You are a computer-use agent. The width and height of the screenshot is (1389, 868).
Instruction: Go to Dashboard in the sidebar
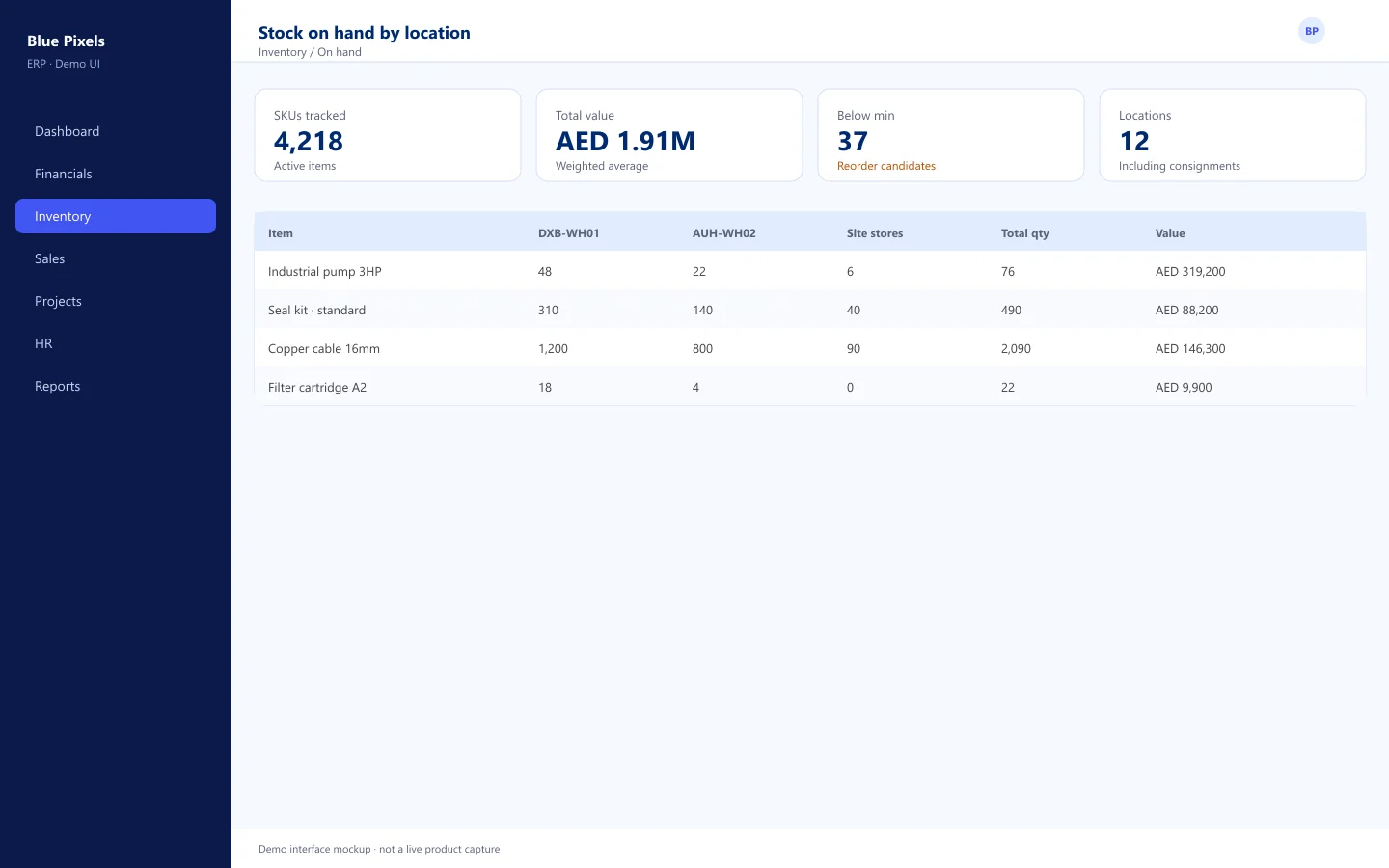pos(116,131)
